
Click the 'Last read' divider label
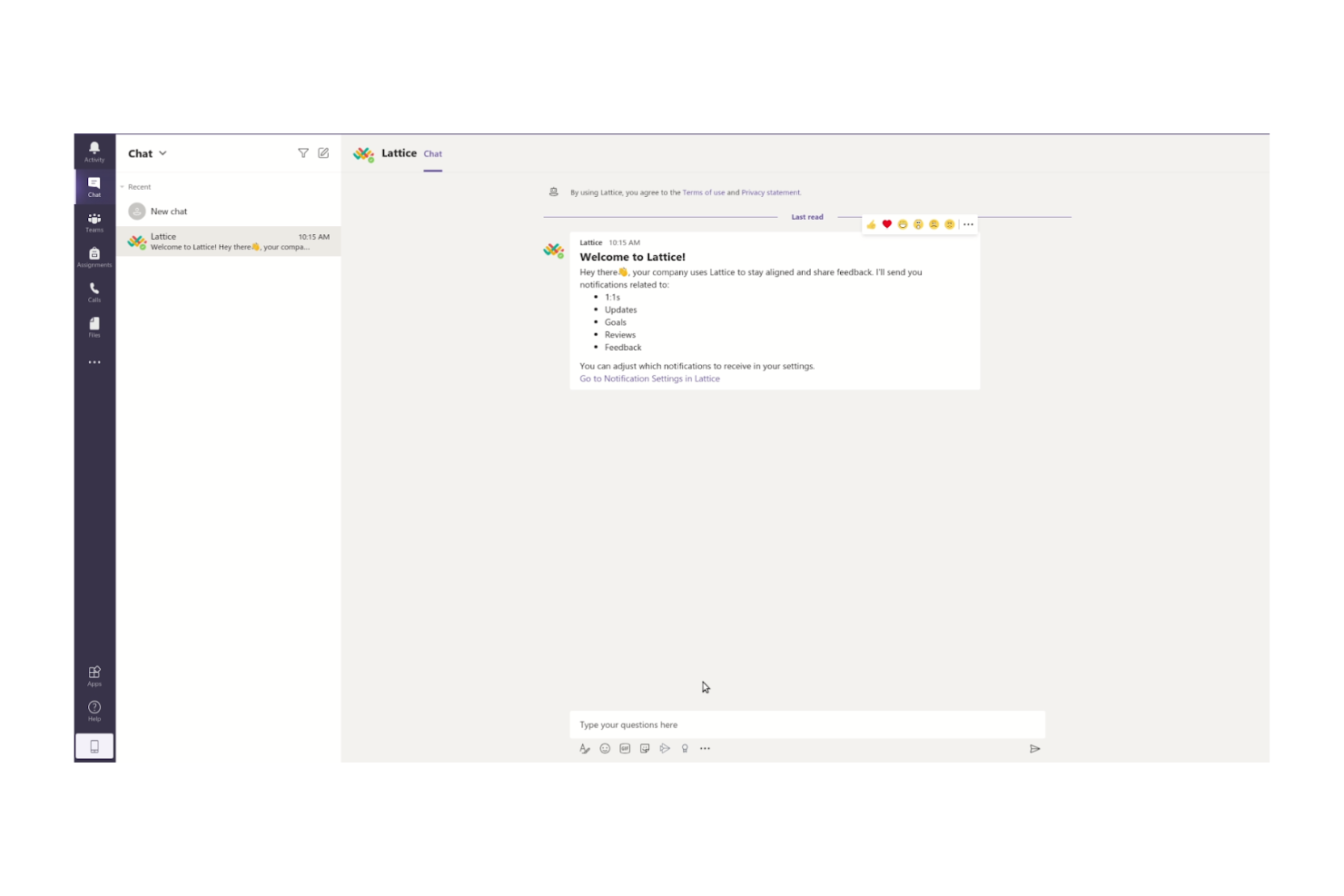(807, 217)
